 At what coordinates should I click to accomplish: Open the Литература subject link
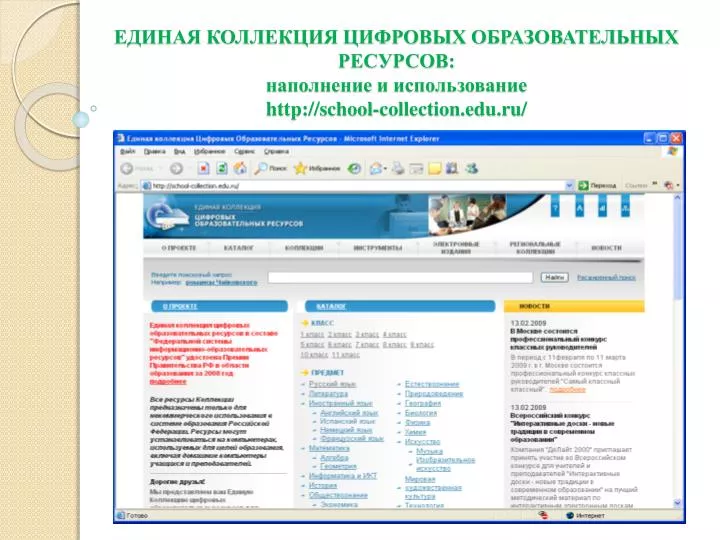(328, 394)
